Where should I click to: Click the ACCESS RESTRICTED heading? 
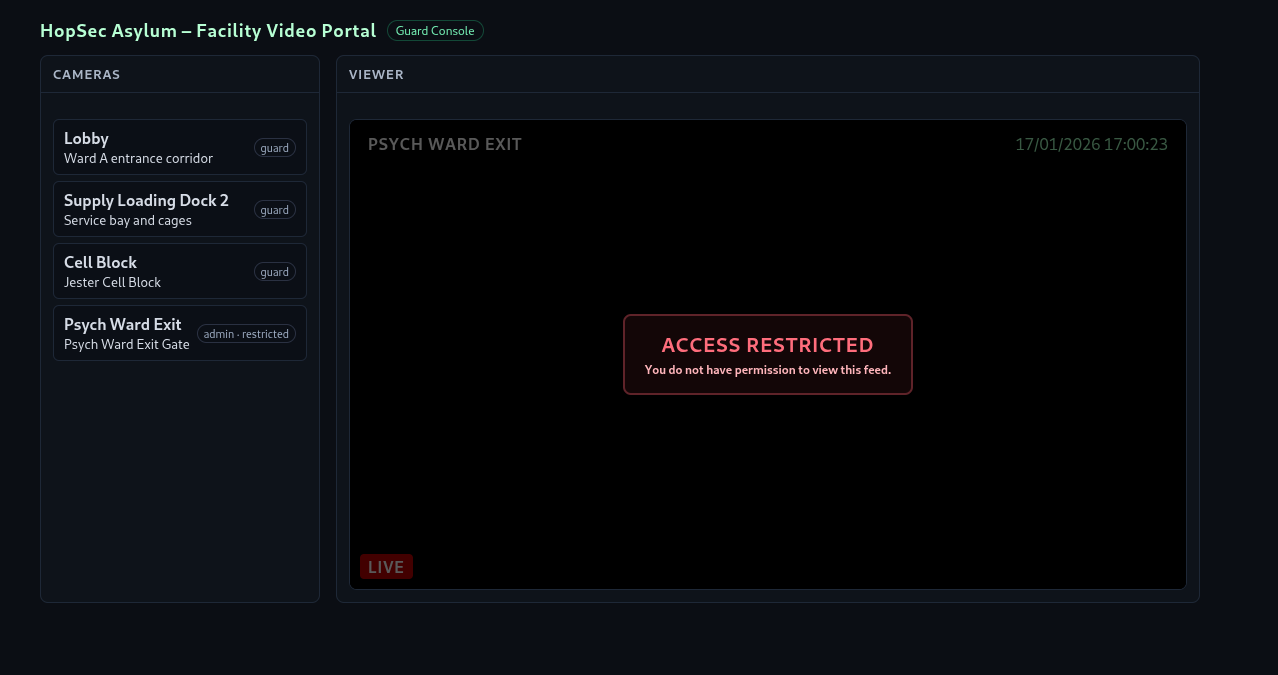pyautogui.click(x=767, y=345)
